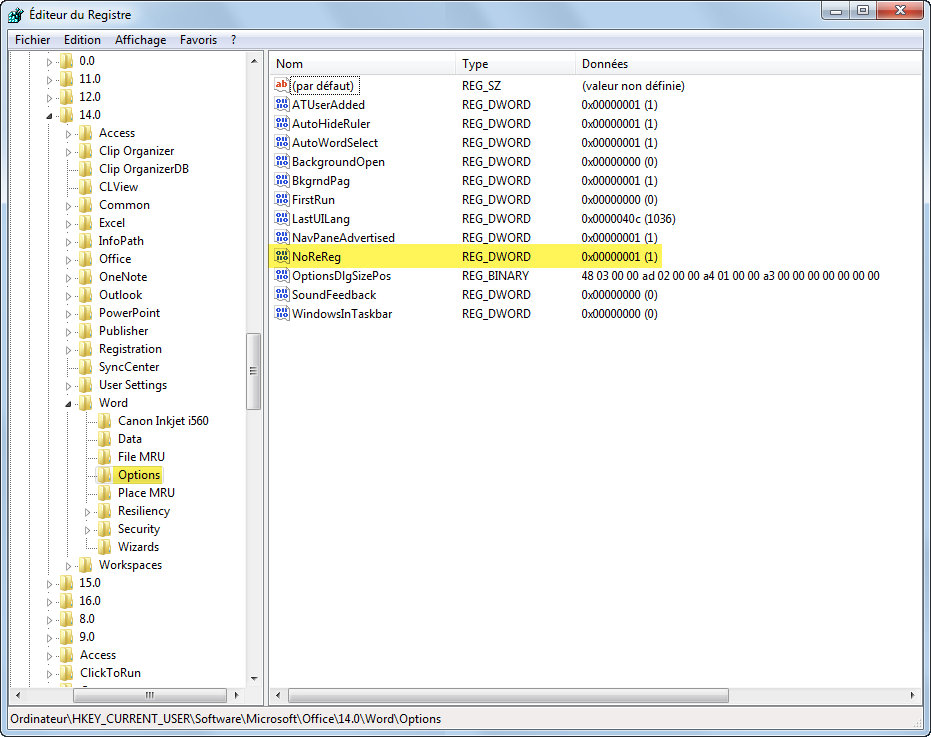Image resolution: width=931 pixels, height=737 pixels.
Task: Click the NoReReg DWORD value icon
Action: click(x=281, y=257)
